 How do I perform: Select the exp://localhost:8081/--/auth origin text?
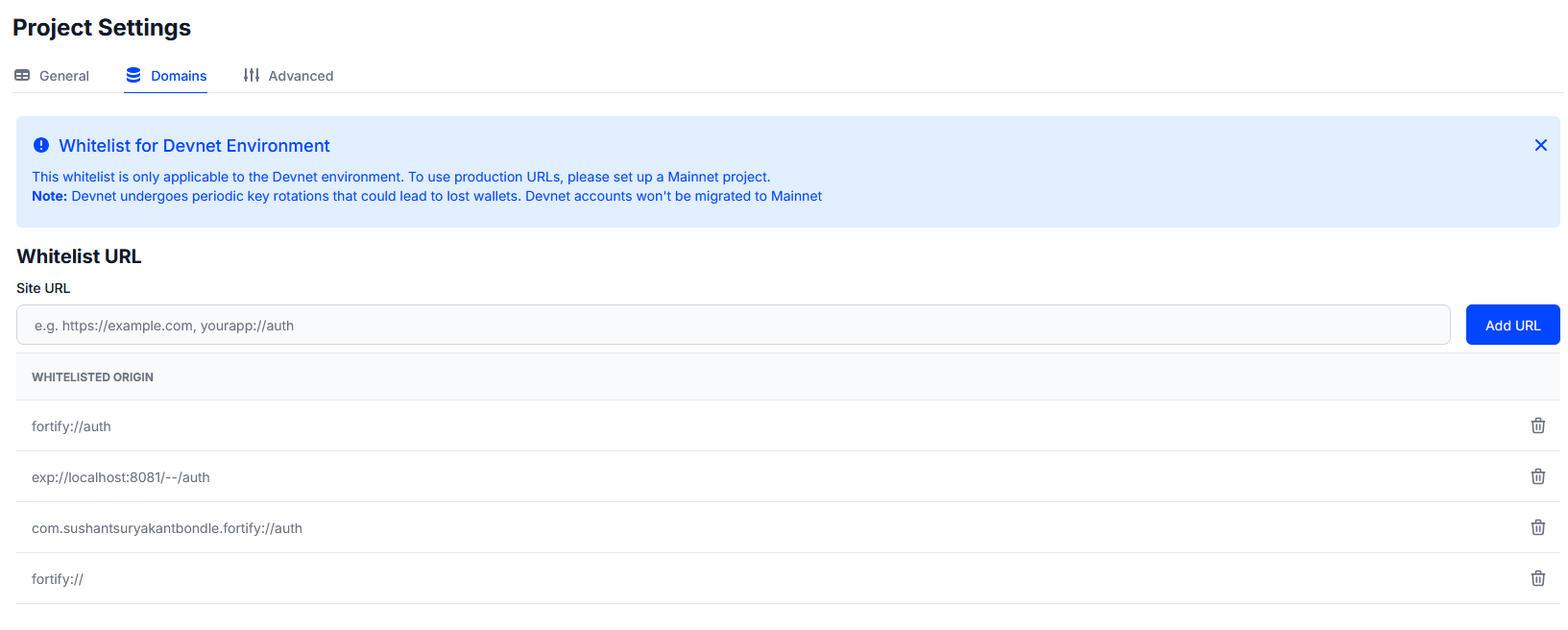pyautogui.click(x=120, y=477)
